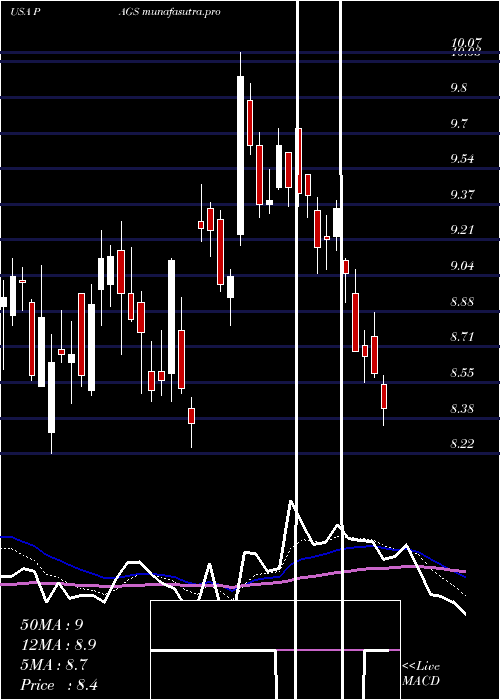Click the 9.04 price axis label

462,266
